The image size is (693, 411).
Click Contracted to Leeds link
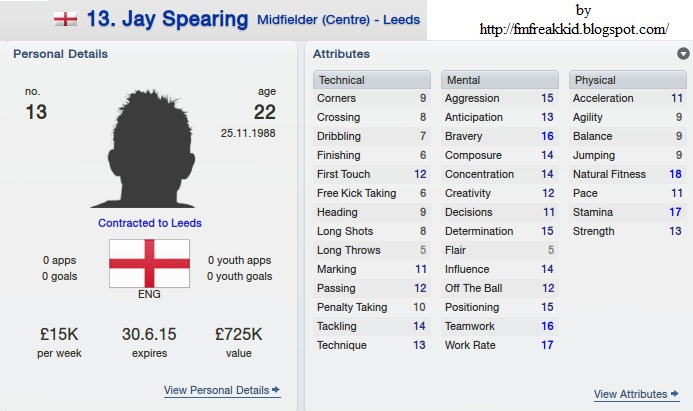(150, 223)
